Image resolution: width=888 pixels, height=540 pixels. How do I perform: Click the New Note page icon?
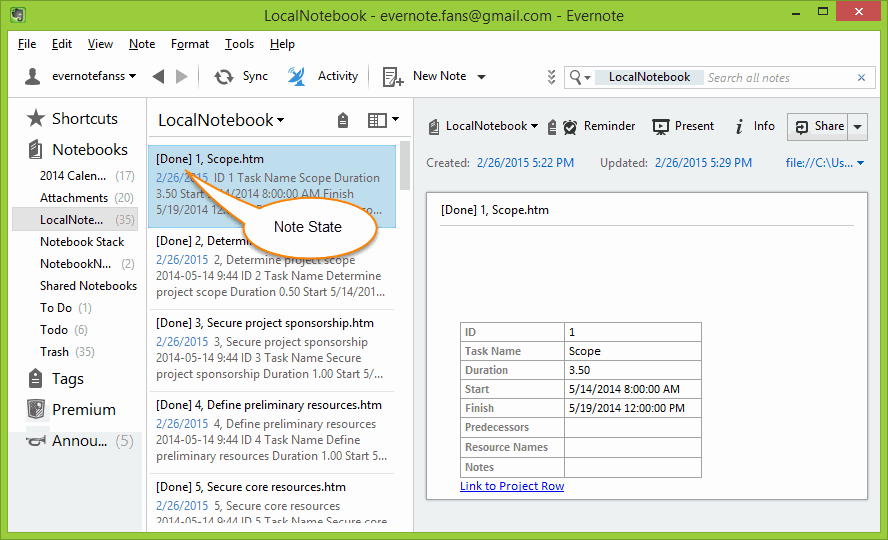392,76
